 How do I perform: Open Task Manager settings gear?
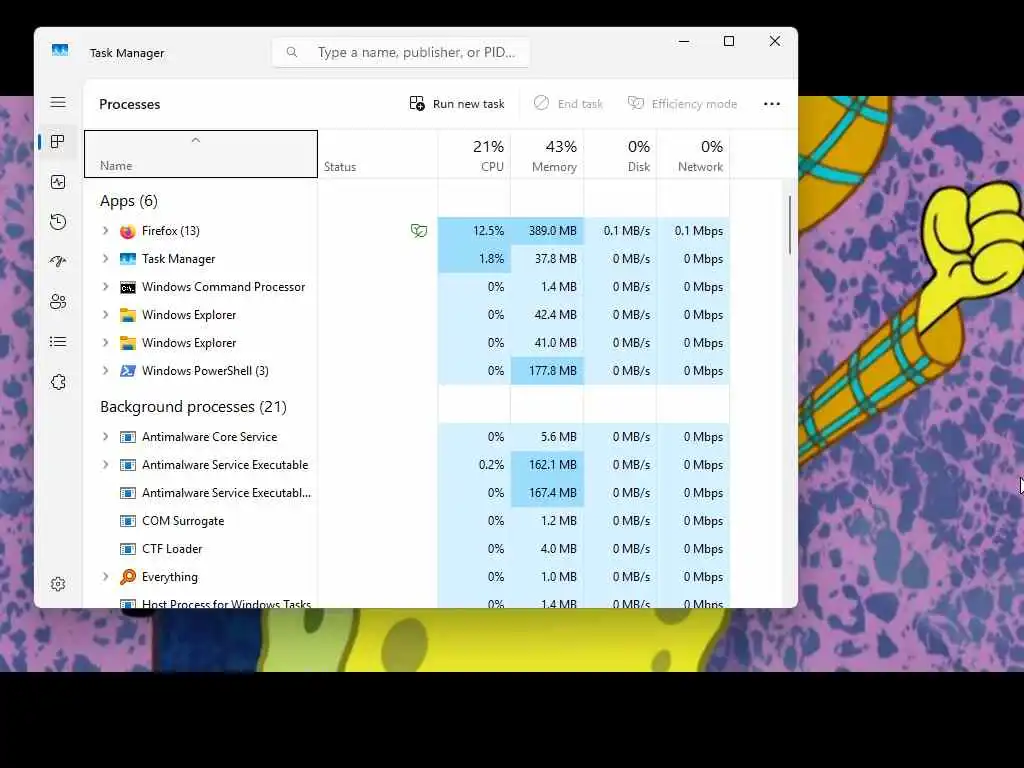[x=58, y=584]
